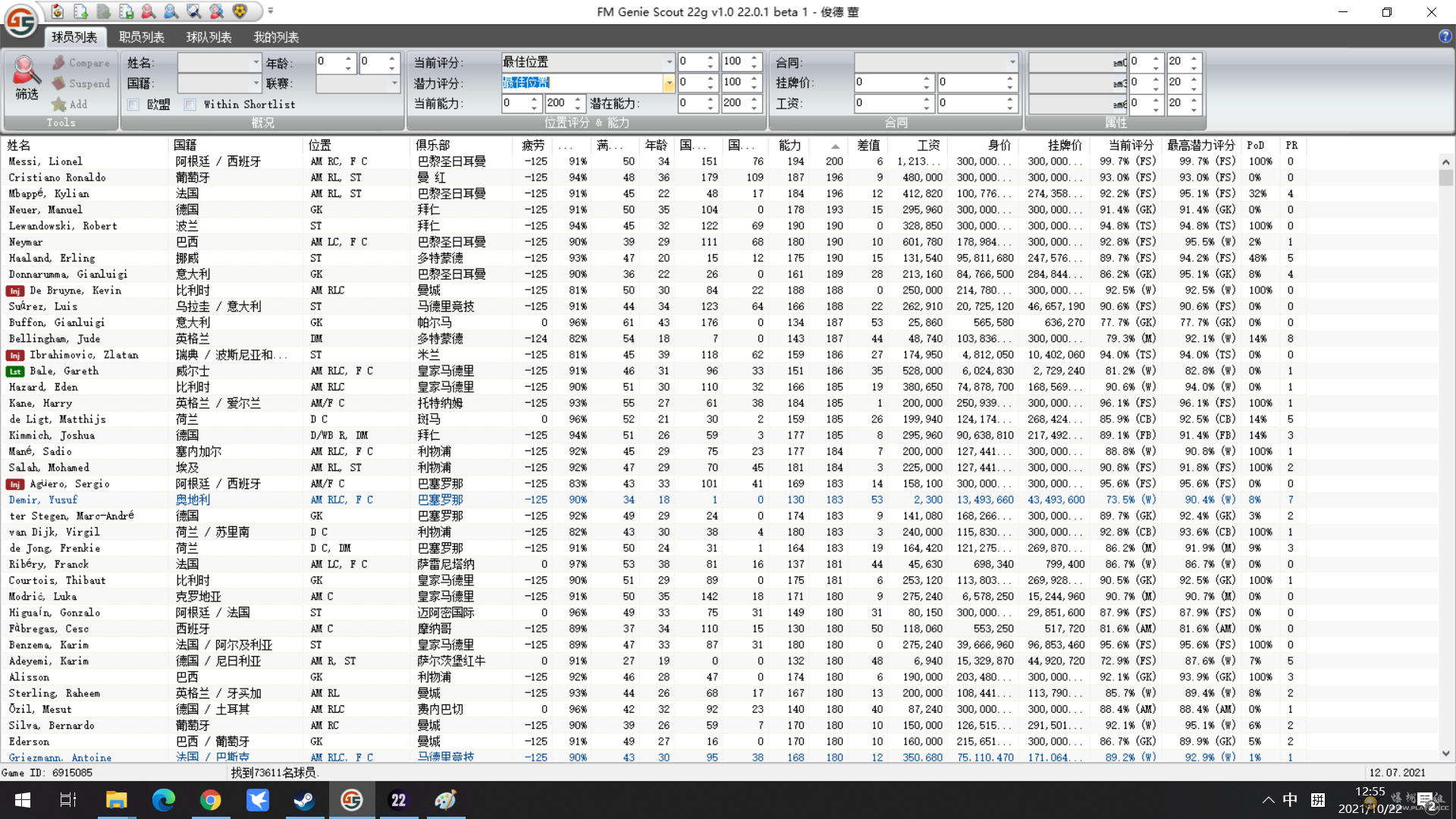Screen dimensions: 1456x819
Task: Open Football Manager 22 taskbar icon
Action: pyautogui.click(x=398, y=800)
